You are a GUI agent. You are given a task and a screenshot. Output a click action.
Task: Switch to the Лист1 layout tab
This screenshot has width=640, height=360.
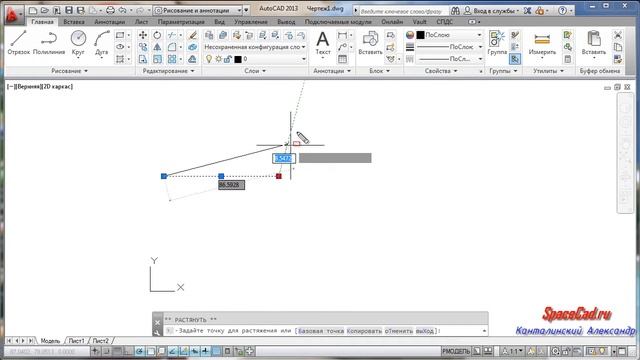(x=77, y=340)
